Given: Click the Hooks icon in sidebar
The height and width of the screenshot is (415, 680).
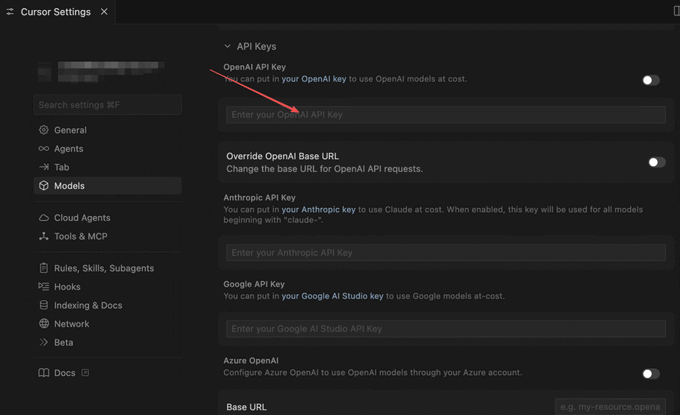Looking at the screenshot, I should (44, 287).
